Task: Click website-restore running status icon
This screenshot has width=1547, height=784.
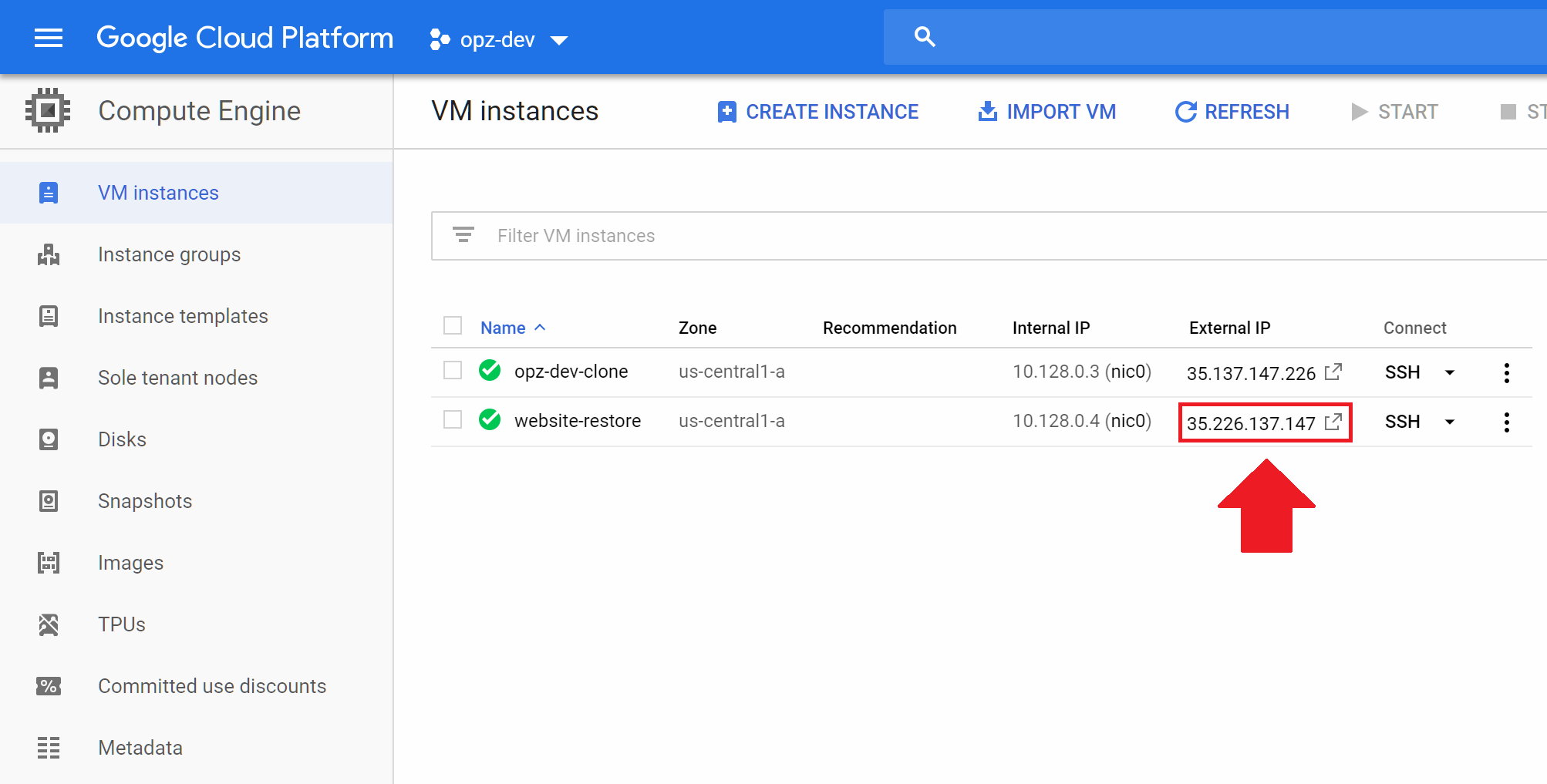Action: point(490,420)
